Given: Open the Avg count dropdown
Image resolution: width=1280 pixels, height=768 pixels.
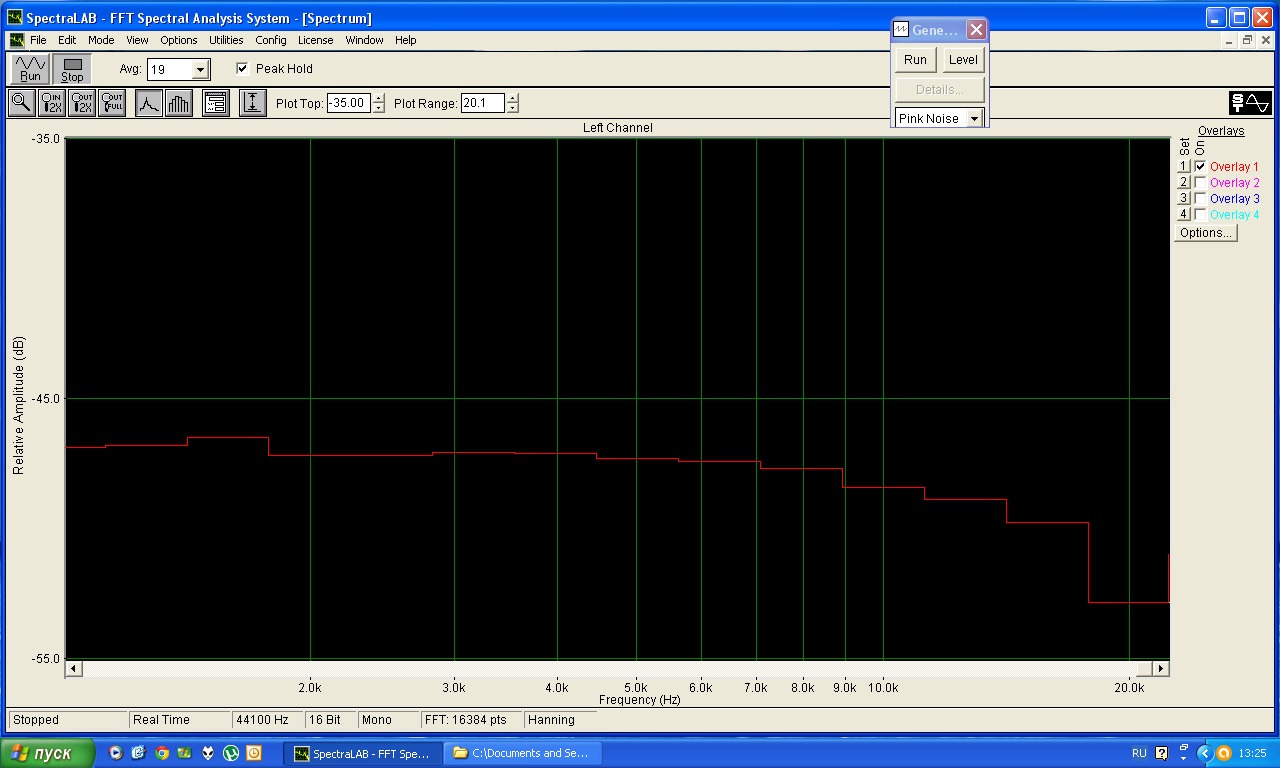Looking at the screenshot, I should point(200,70).
